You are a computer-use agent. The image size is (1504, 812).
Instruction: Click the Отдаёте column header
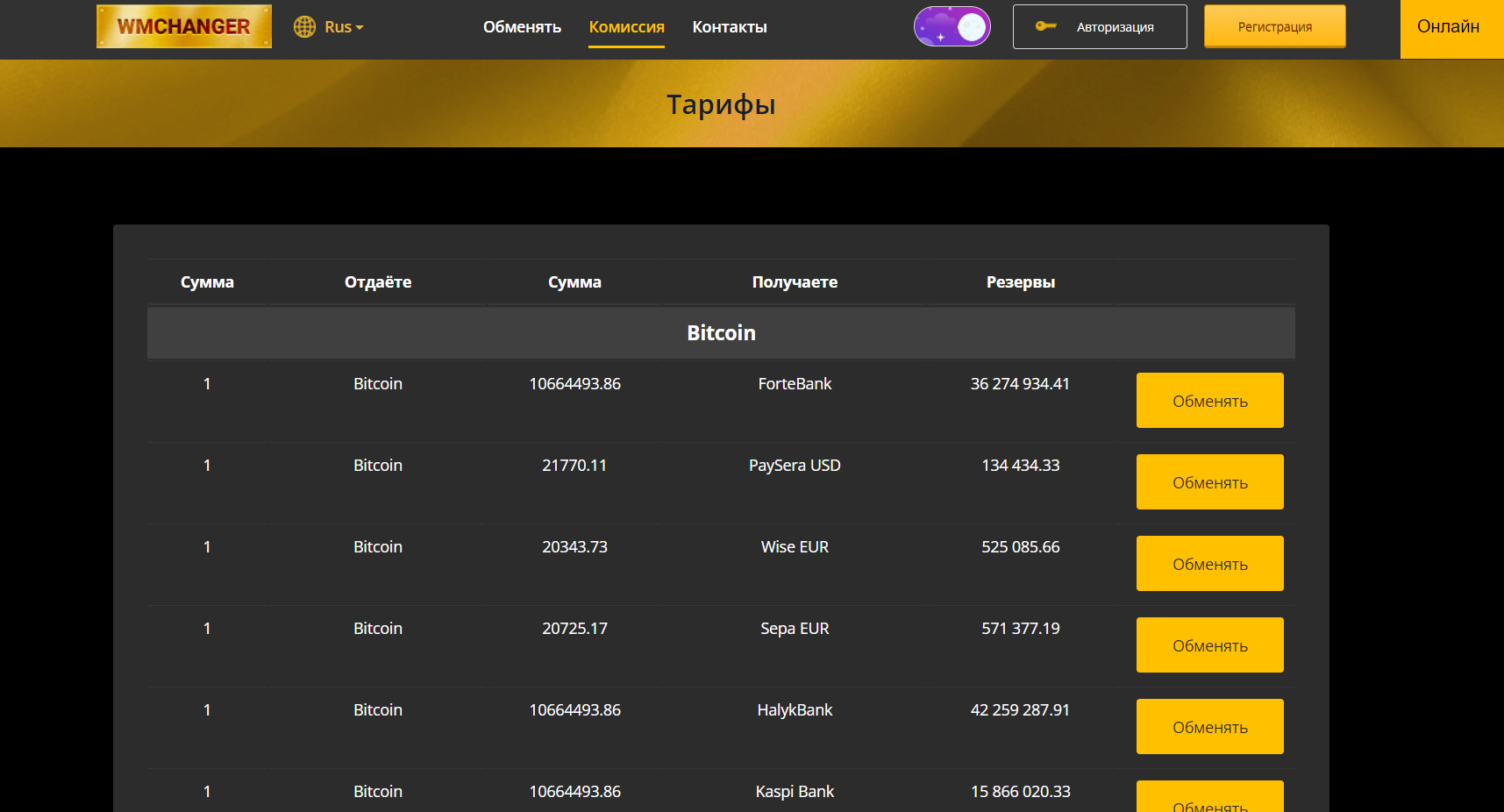[x=378, y=282]
